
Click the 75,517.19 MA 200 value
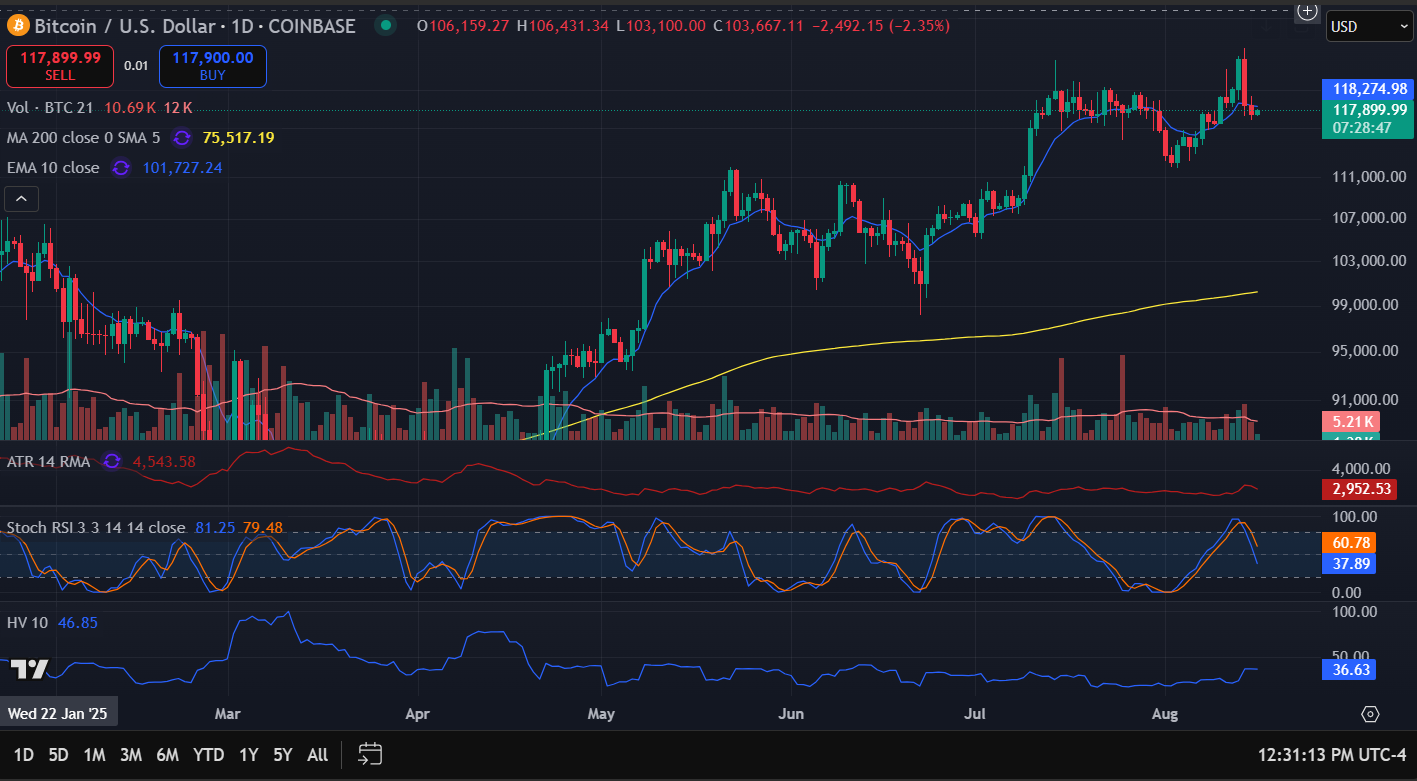(x=238, y=138)
